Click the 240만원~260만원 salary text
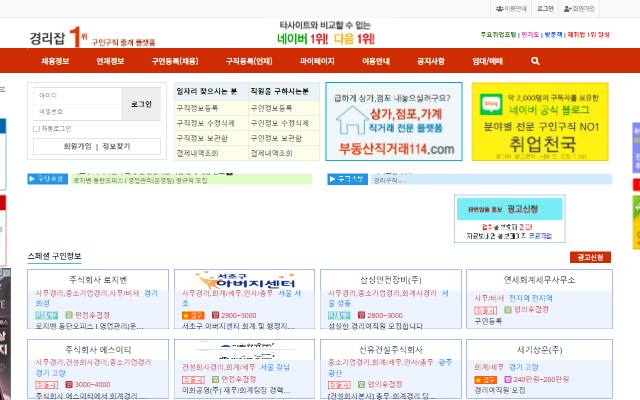This screenshot has height=400, width=640. [541, 380]
